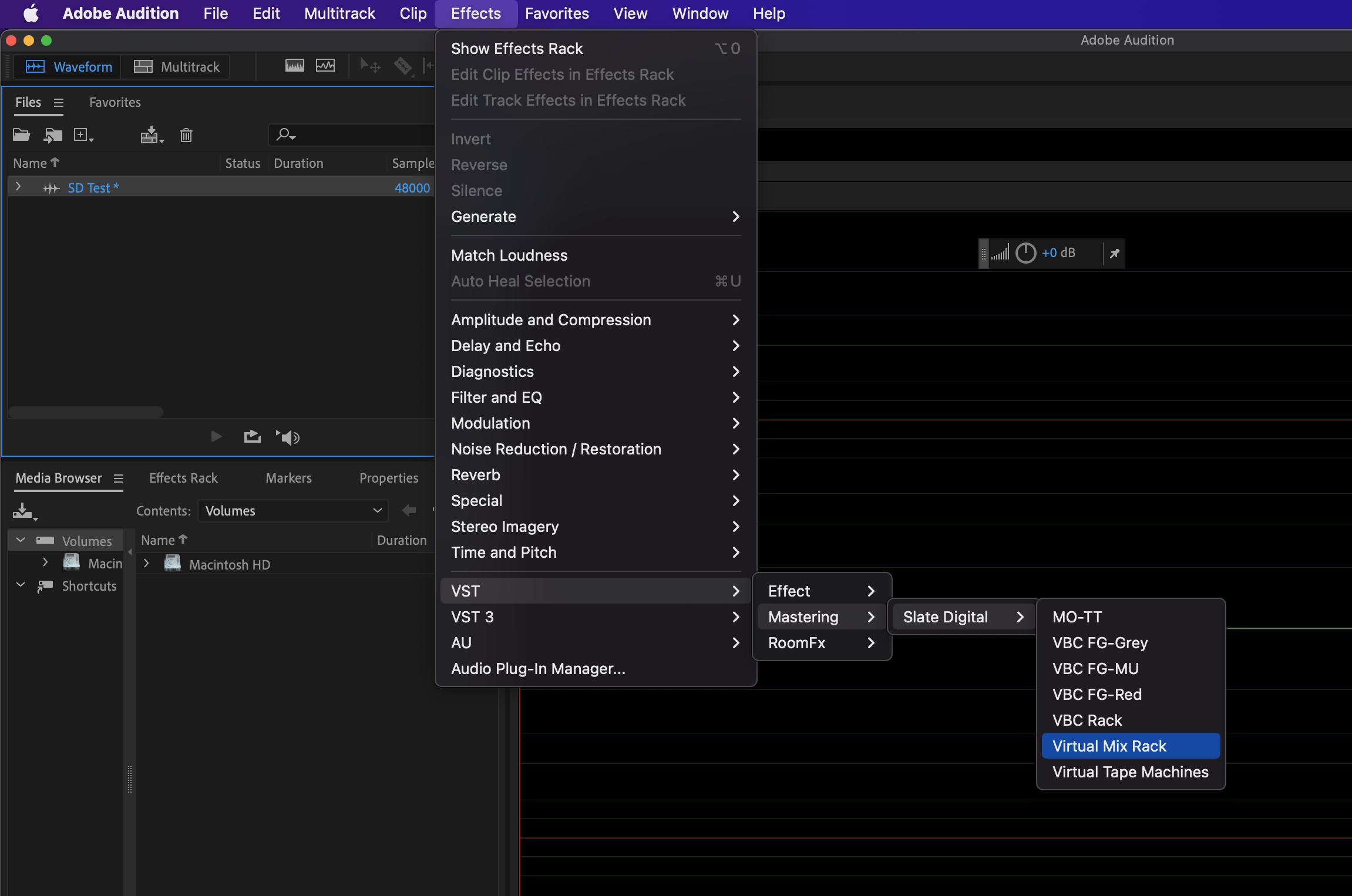Viewport: 1352px width, 896px height.
Task: Open Noise Reduction / Restoration submenu
Action: [x=596, y=449]
